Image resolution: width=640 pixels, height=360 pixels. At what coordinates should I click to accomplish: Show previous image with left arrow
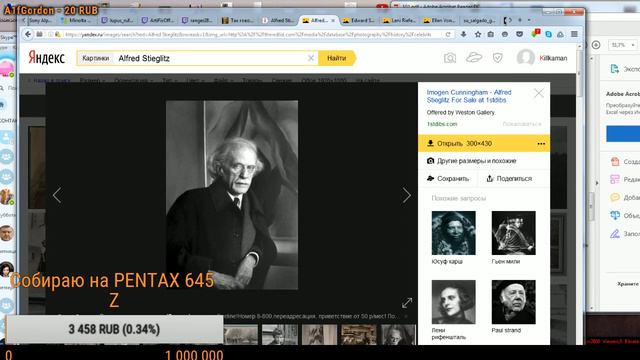57,195
